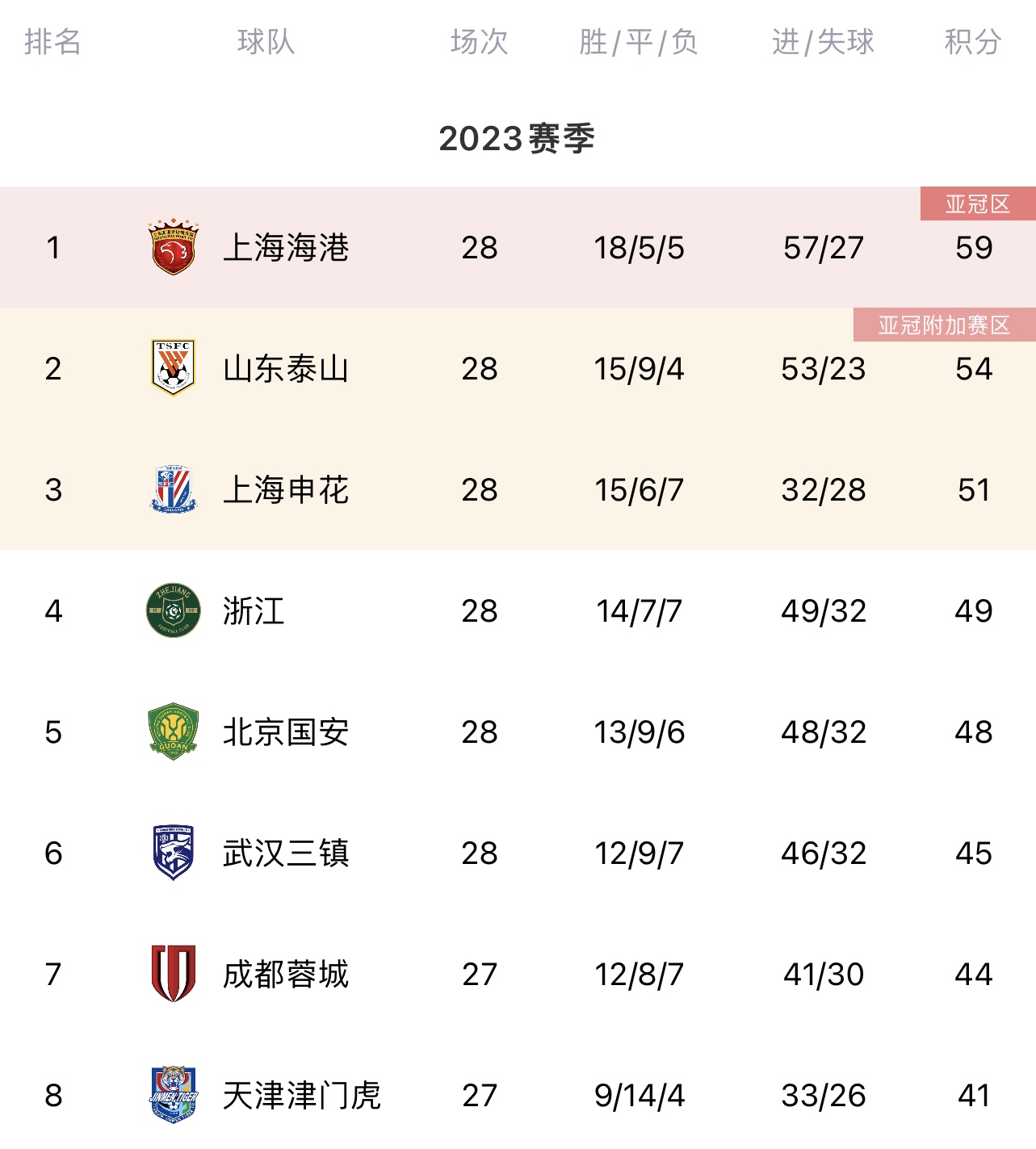Click the Chengdu Rongcheng (成都蓉城) team crest
The image size is (1036, 1149).
[x=173, y=974]
